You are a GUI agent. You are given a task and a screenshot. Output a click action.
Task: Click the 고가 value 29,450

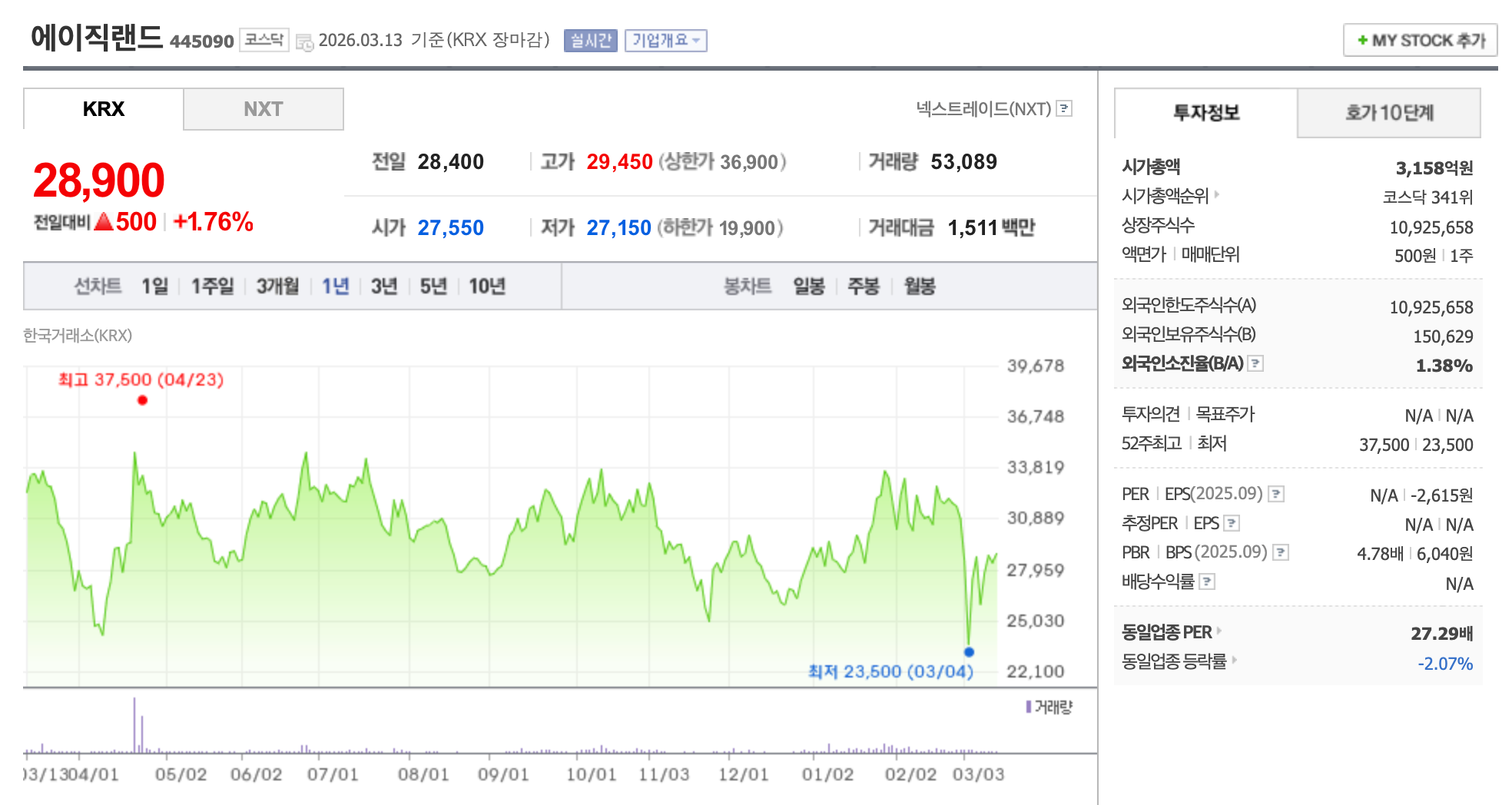619,161
